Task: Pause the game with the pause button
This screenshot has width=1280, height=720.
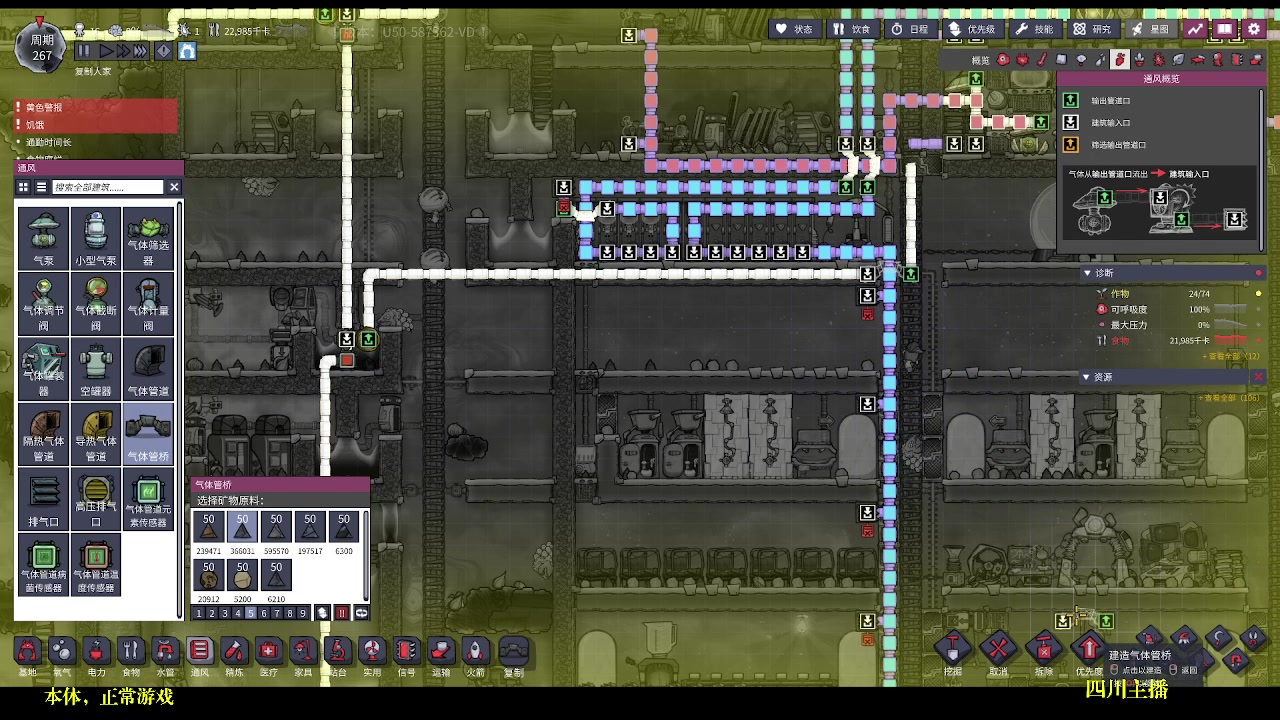Action: point(83,50)
